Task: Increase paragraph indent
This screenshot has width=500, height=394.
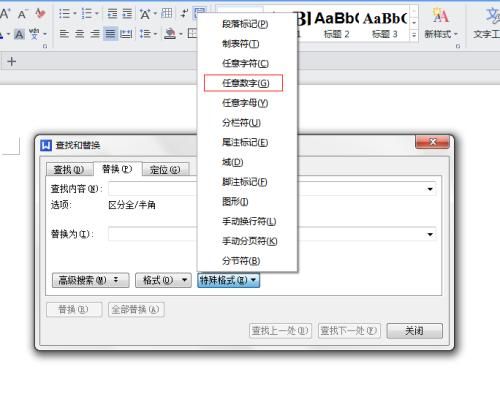Action: (127, 14)
